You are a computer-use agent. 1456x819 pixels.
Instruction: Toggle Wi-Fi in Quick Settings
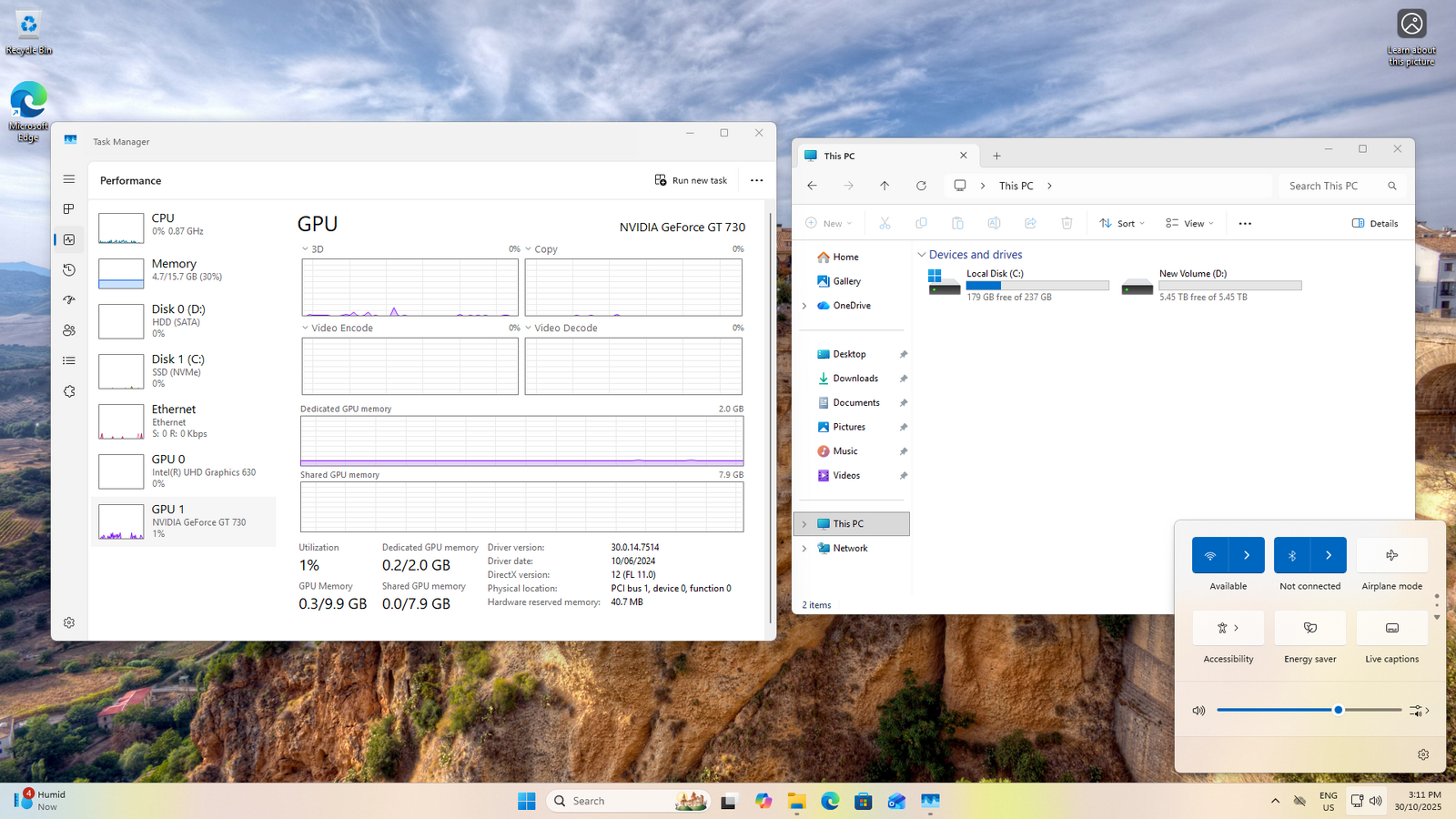coord(1210,555)
